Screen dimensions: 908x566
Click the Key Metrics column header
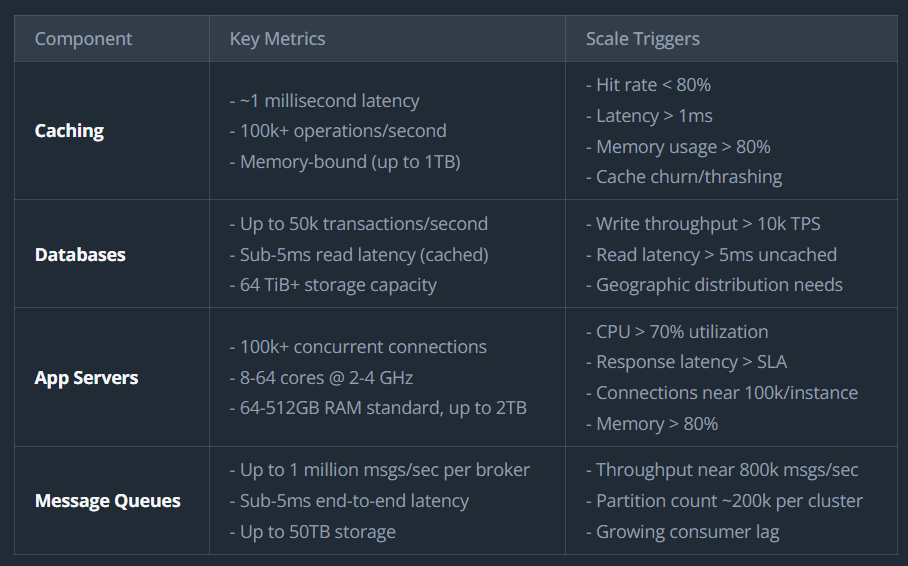tap(277, 39)
